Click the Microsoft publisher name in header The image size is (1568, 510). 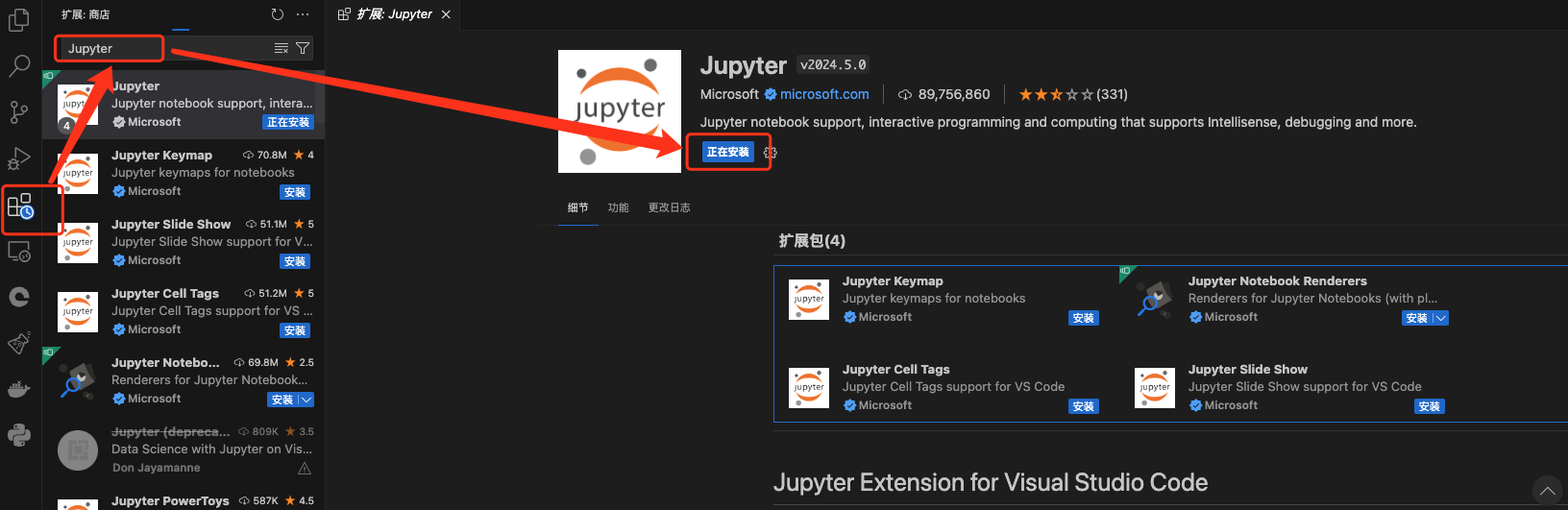coord(729,94)
